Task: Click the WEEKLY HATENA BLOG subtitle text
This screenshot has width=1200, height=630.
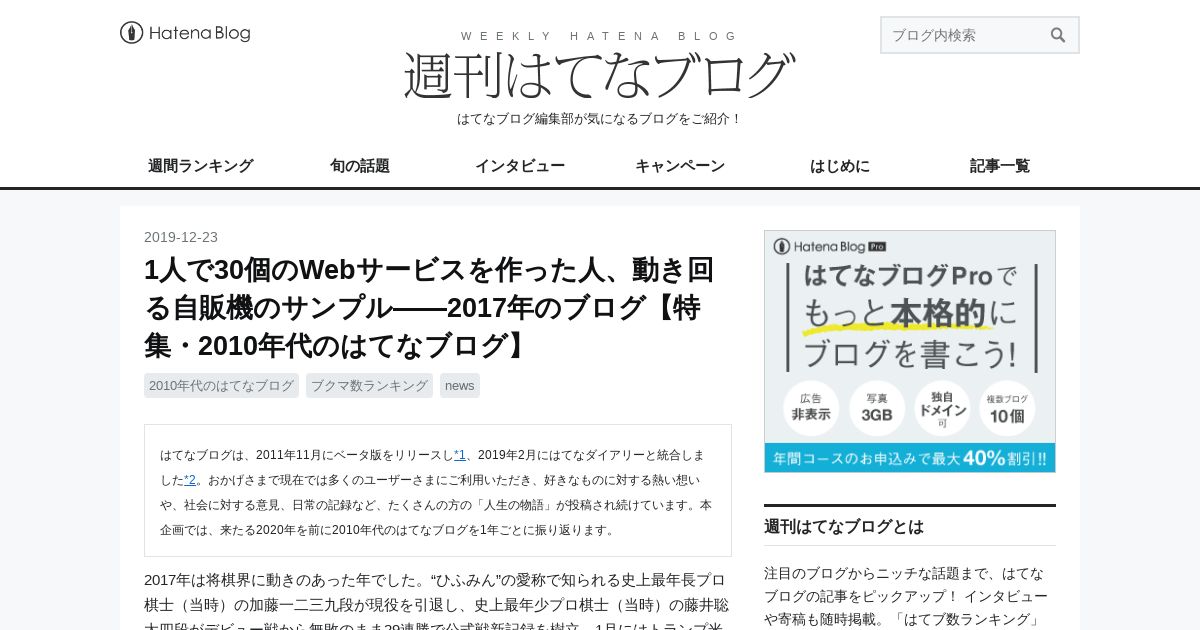Action: (599, 36)
